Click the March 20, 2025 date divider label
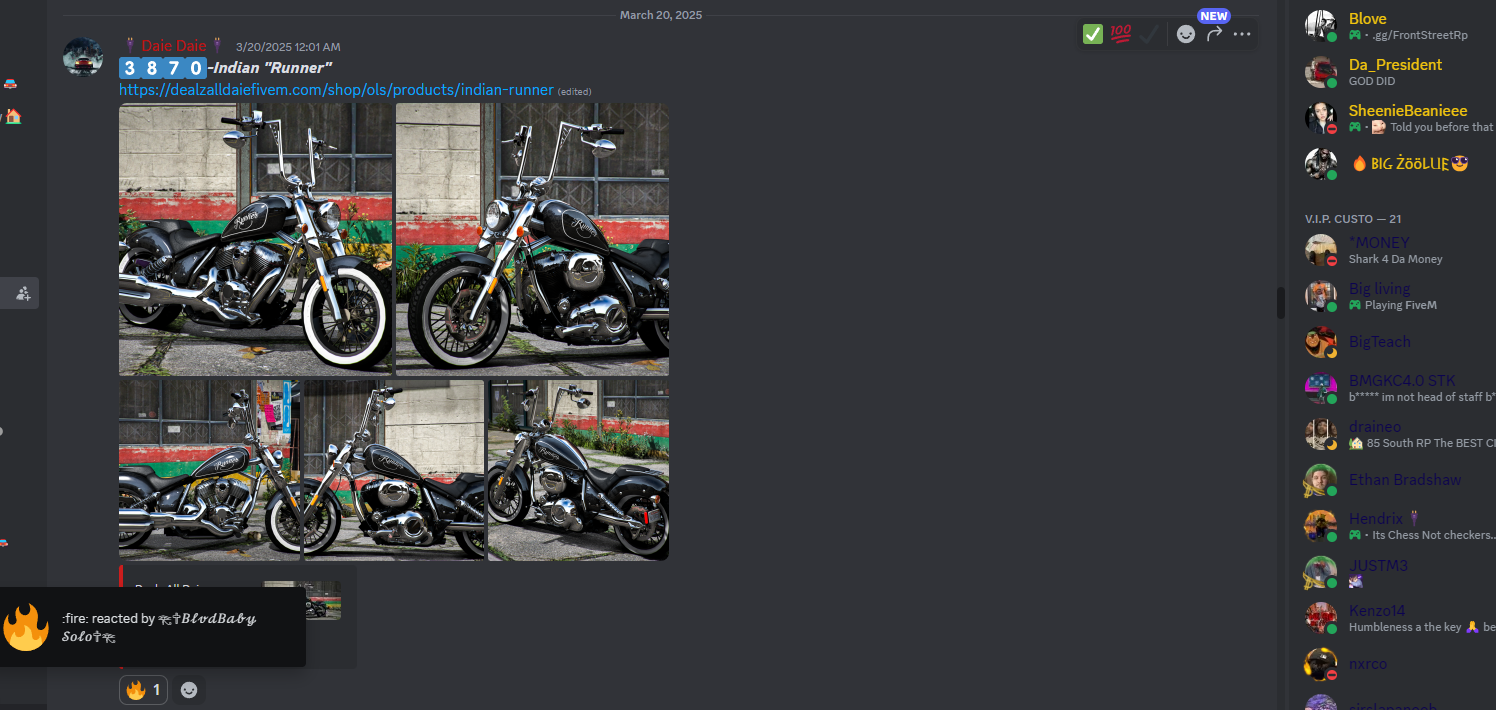This screenshot has height=710, width=1496. pos(661,15)
